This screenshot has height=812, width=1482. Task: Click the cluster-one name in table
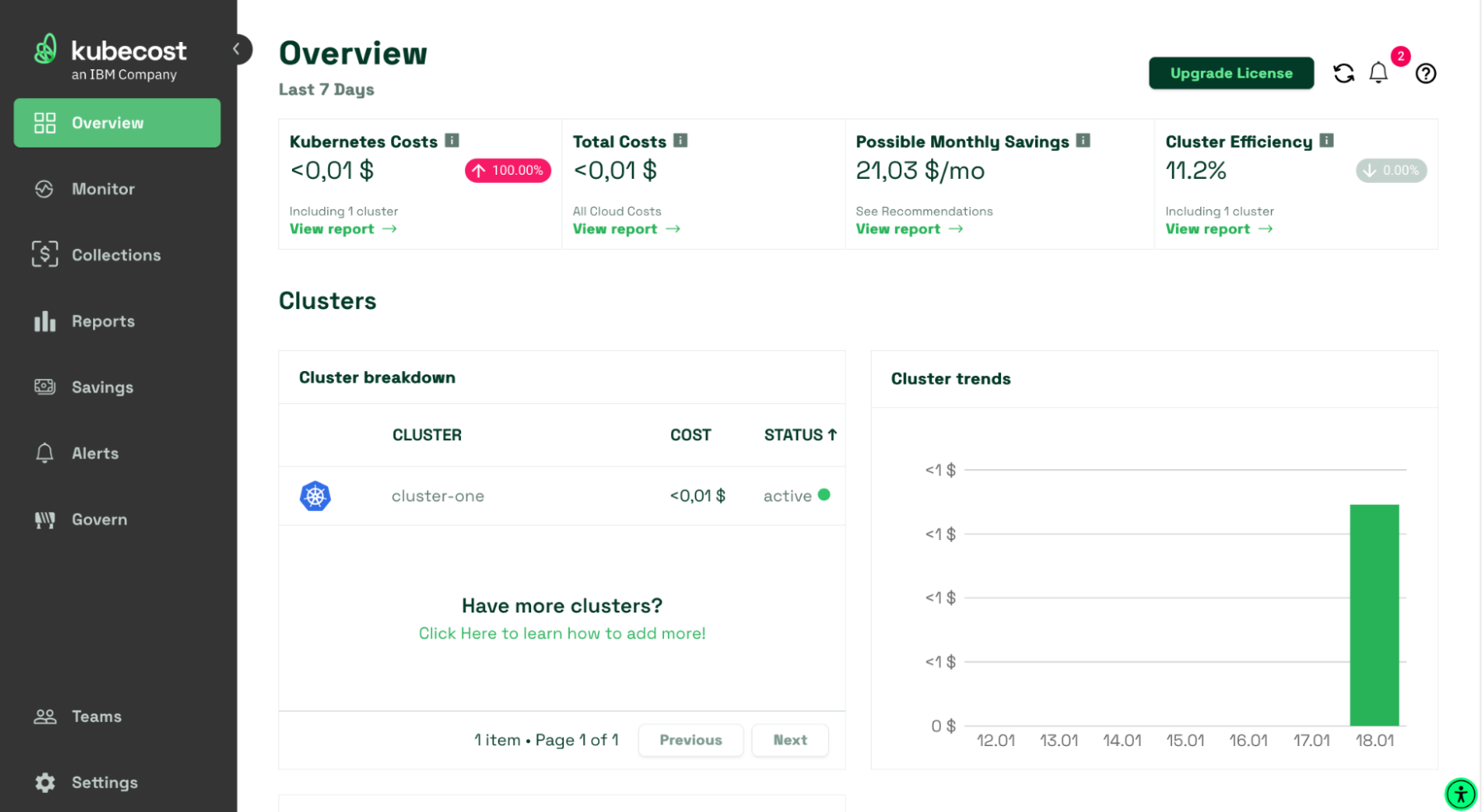coord(438,496)
